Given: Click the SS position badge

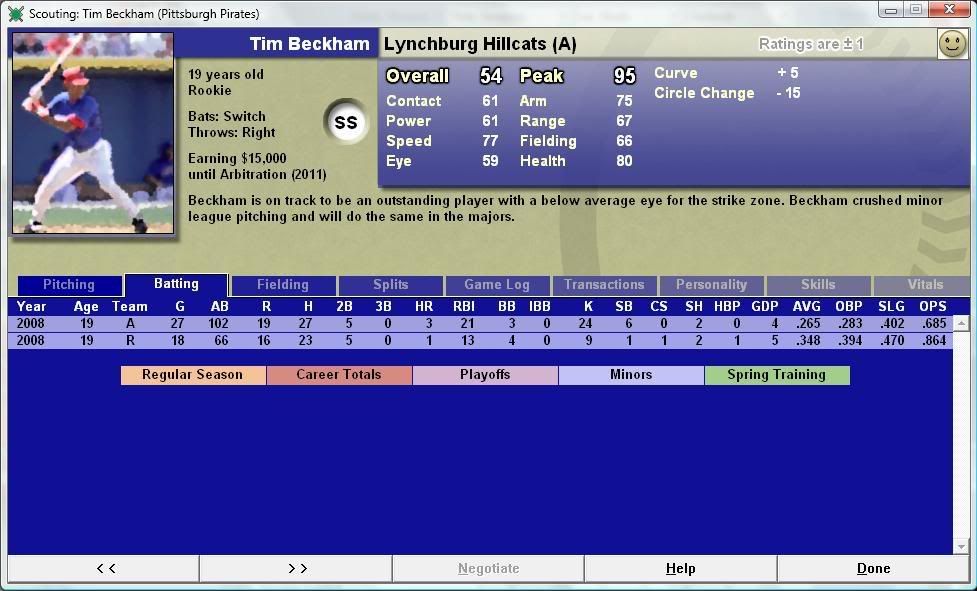Looking at the screenshot, I should [x=346, y=123].
